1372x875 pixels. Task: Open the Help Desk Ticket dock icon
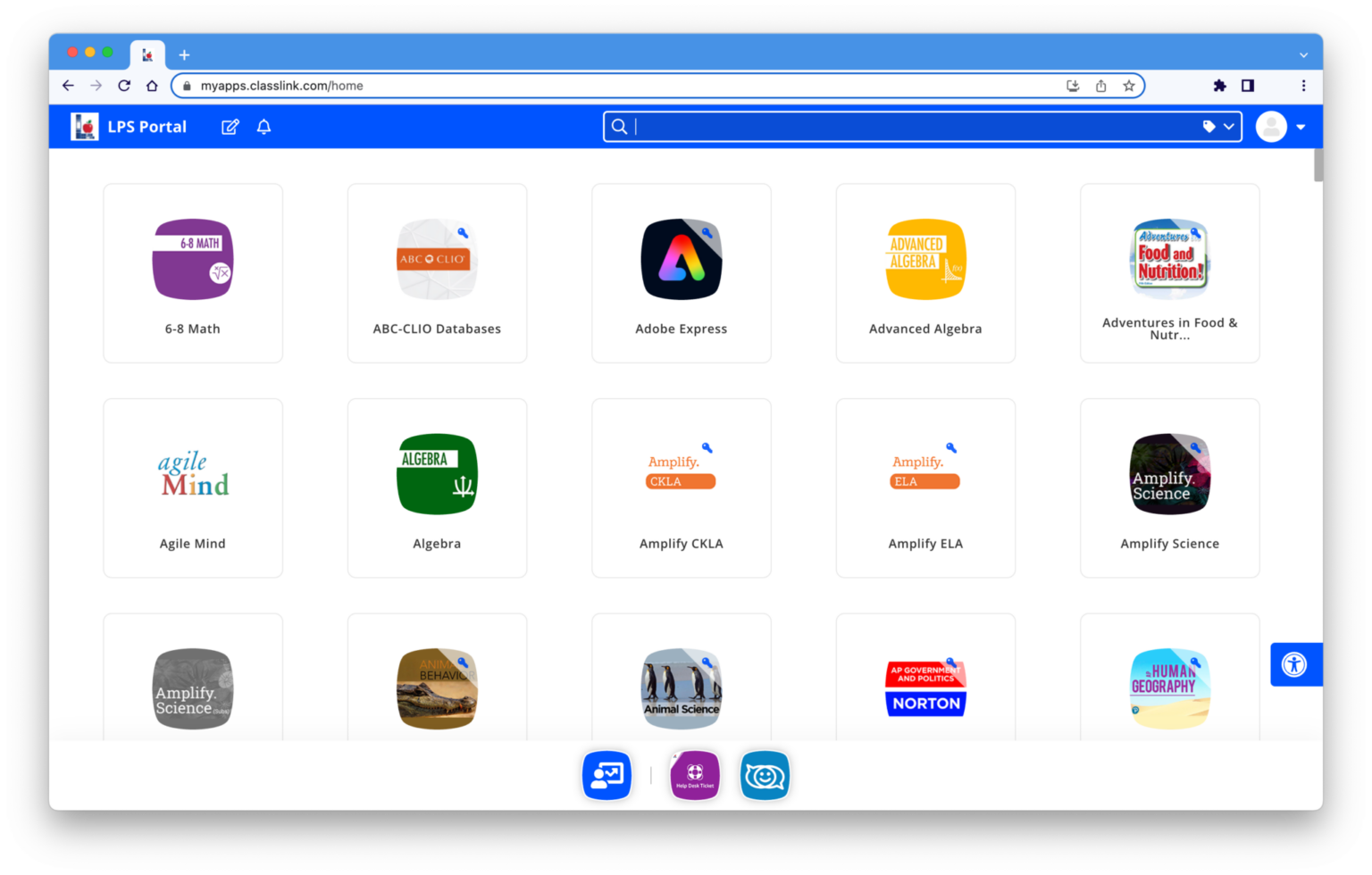tap(694, 775)
